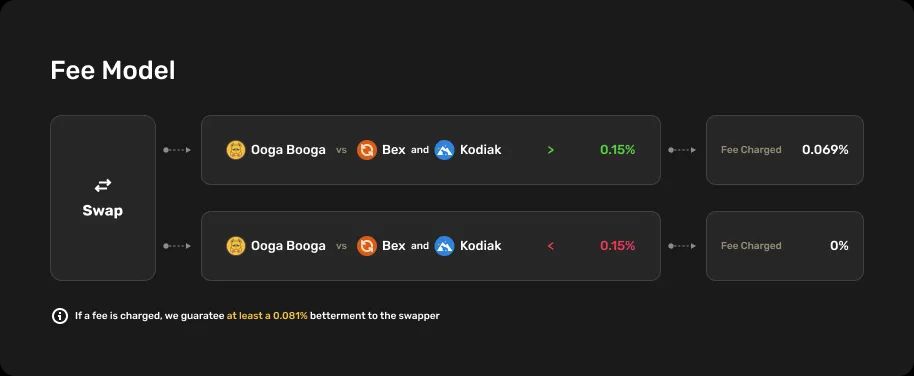Click the Bex logo in top row

[x=367, y=150]
